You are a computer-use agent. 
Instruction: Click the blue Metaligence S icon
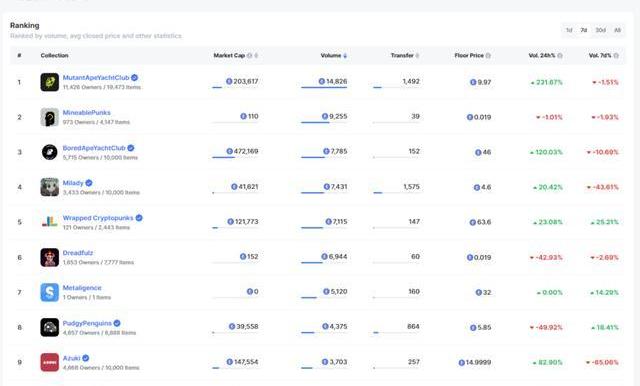49,292
